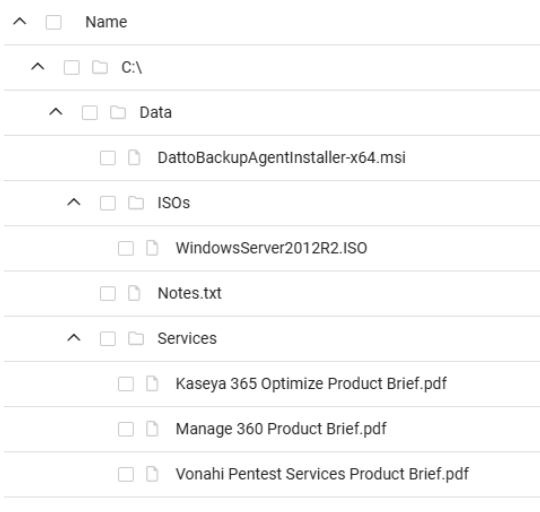Check the select-all box next to Name
540x512 pixels.
pos(54,22)
